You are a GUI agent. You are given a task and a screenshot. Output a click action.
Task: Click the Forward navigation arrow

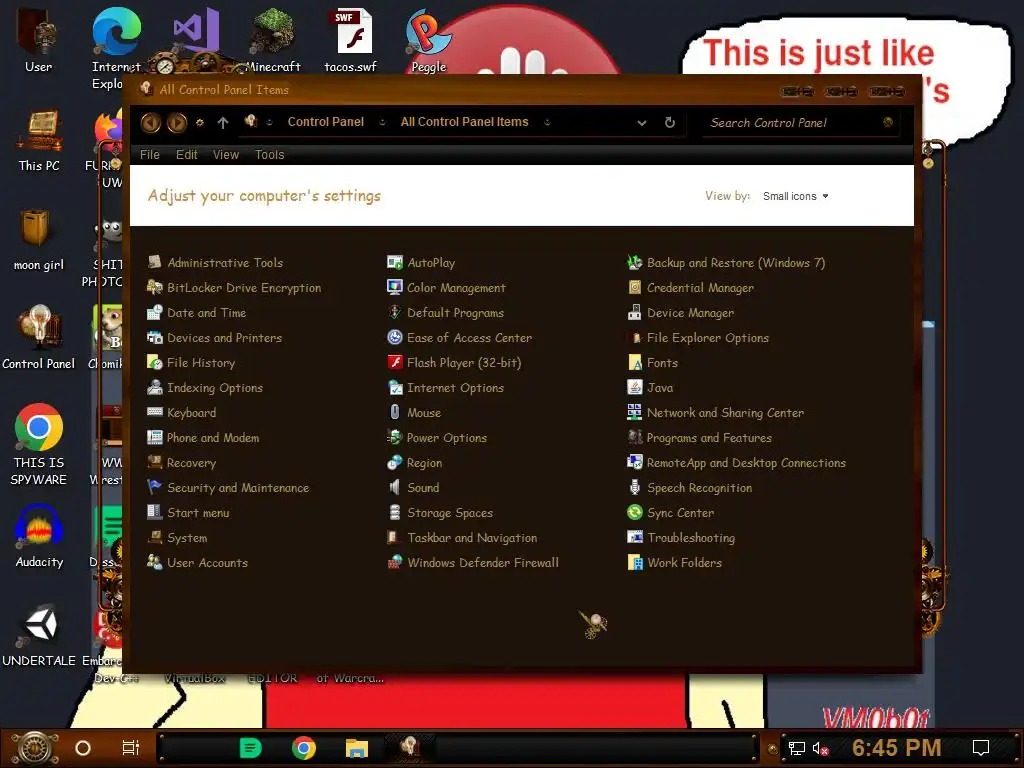[x=177, y=122]
